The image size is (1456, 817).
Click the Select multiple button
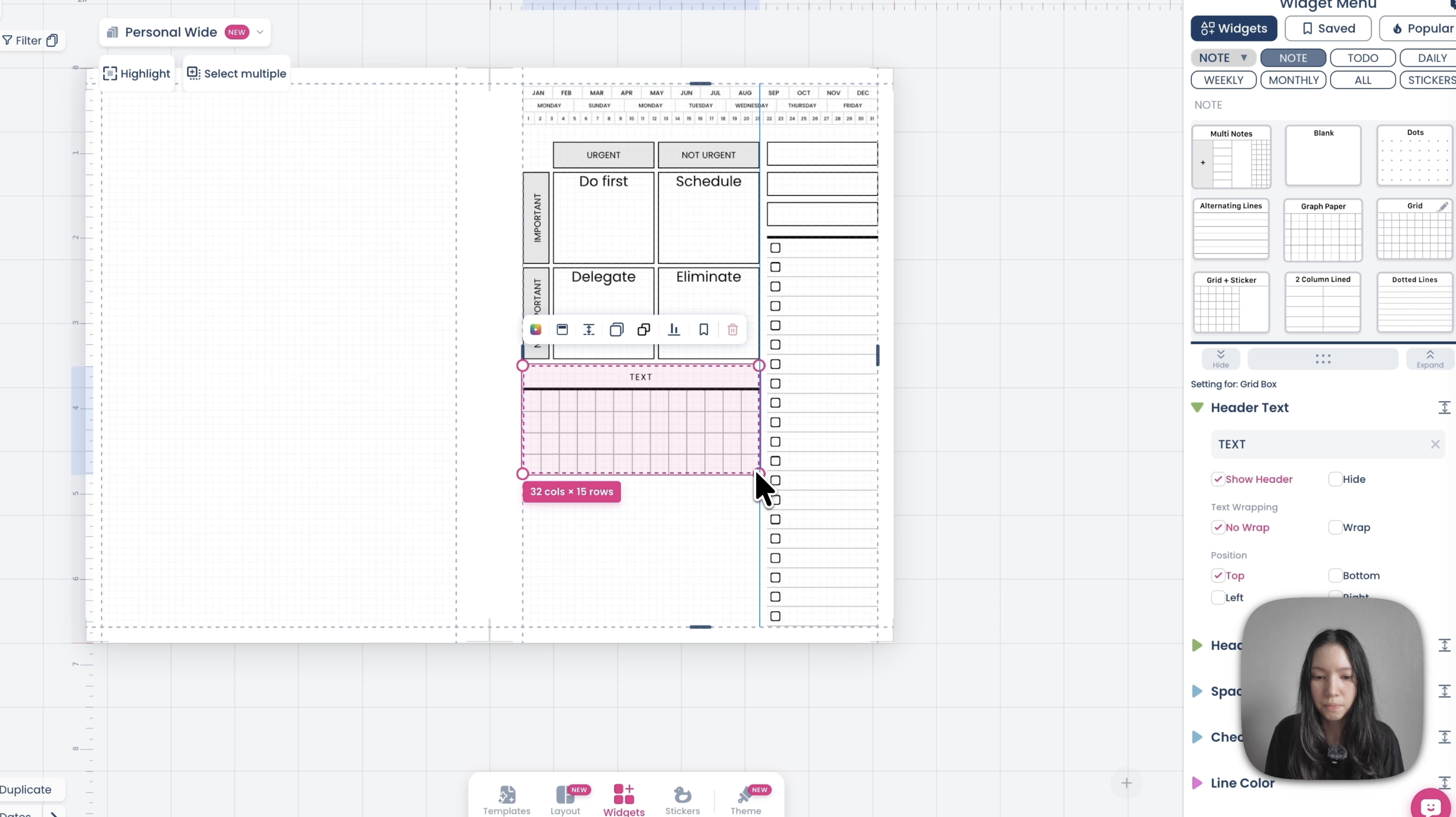[237, 73]
